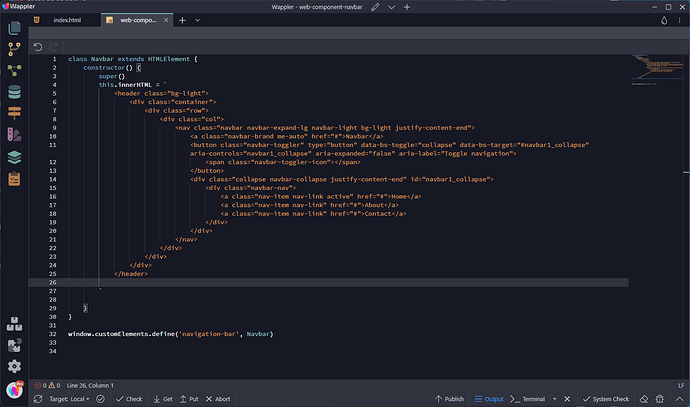Click the Line 26, Column 1 status
Screen dimensions: 690x407
click(x=90, y=385)
